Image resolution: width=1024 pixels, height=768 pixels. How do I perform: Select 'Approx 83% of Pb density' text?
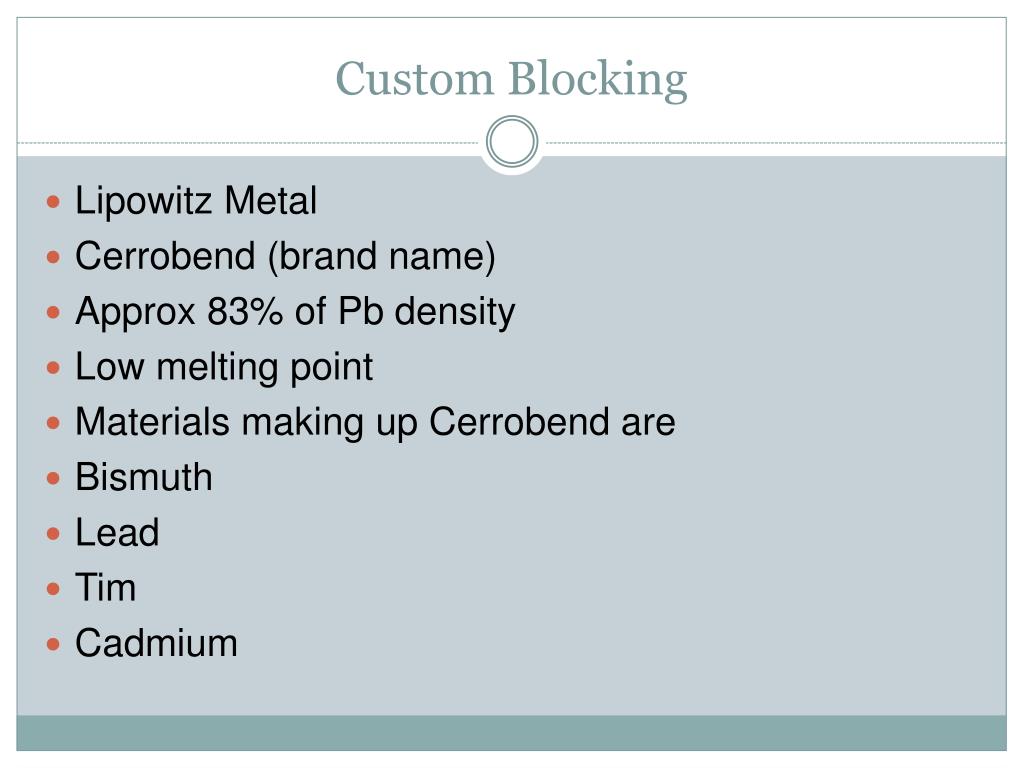295,312
